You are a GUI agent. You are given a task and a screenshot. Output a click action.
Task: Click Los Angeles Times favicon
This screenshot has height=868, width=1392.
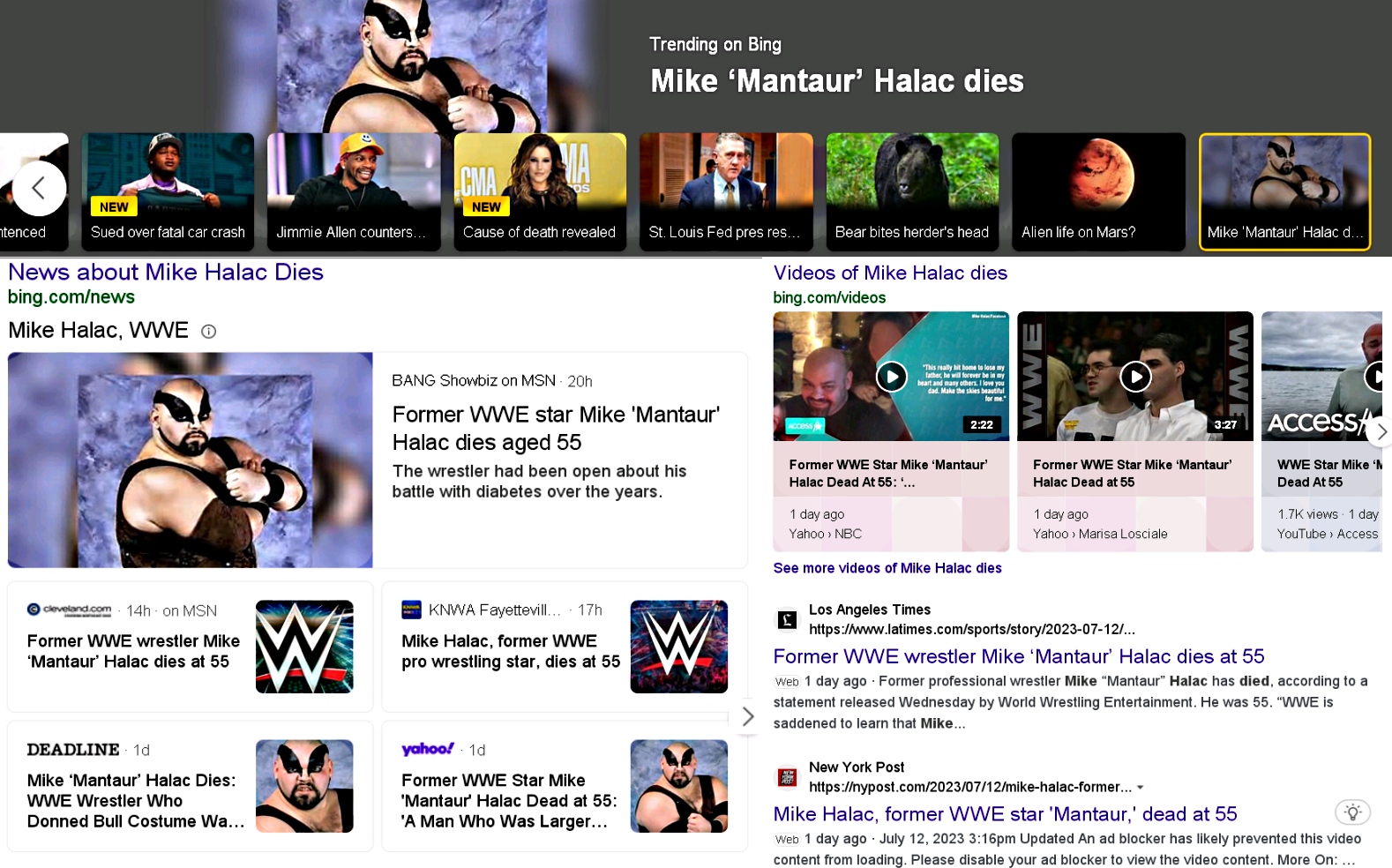(786, 620)
